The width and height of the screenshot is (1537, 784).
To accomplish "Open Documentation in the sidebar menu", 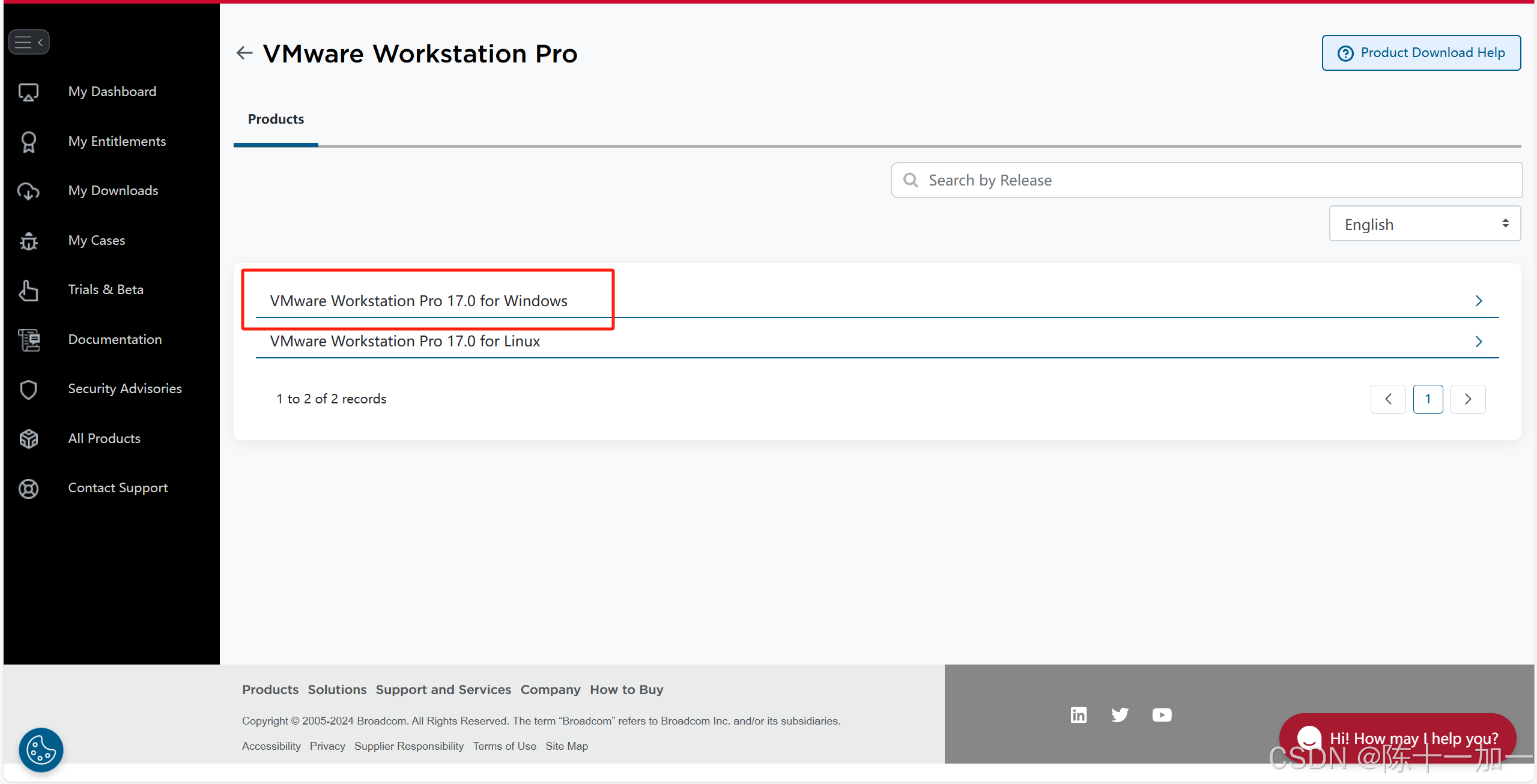I will point(115,340).
